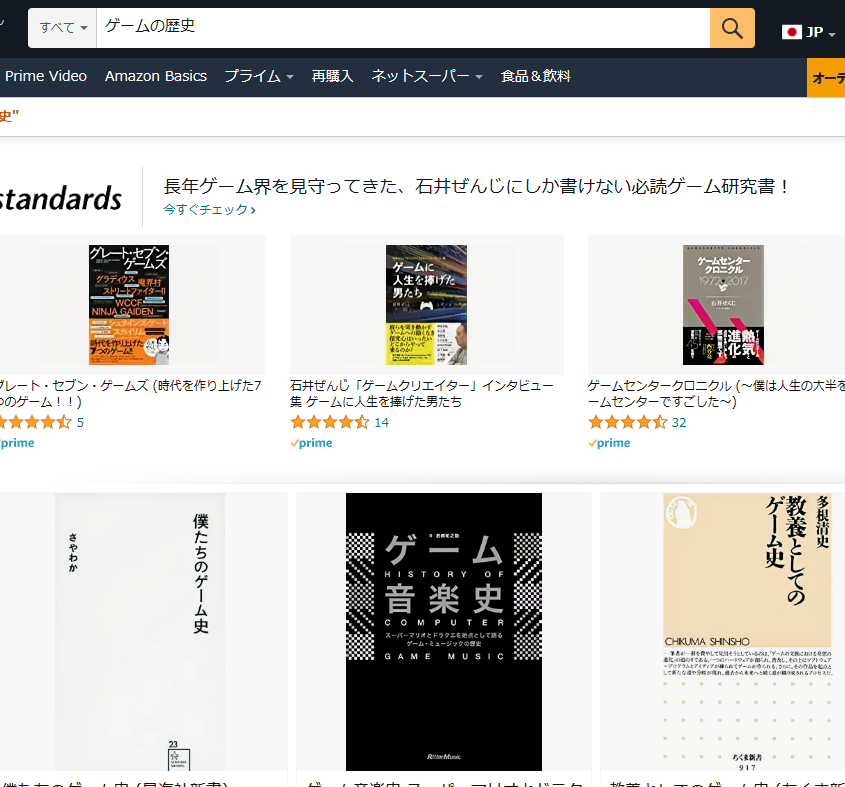Expand the ネットスーパー menu
Image resolution: width=845 pixels, height=787 pixels.
pos(427,76)
